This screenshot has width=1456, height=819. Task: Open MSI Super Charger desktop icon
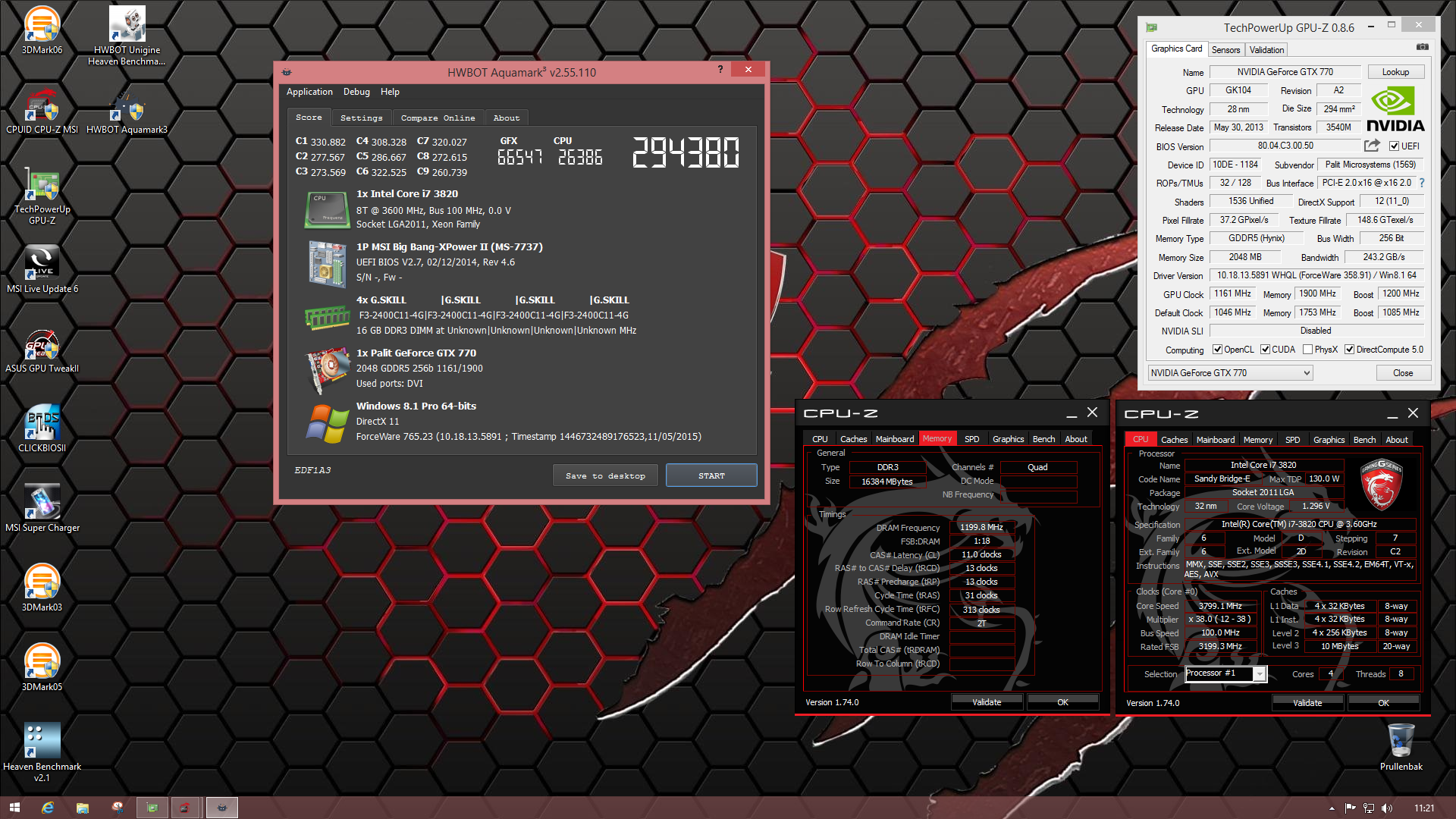[x=42, y=508]
